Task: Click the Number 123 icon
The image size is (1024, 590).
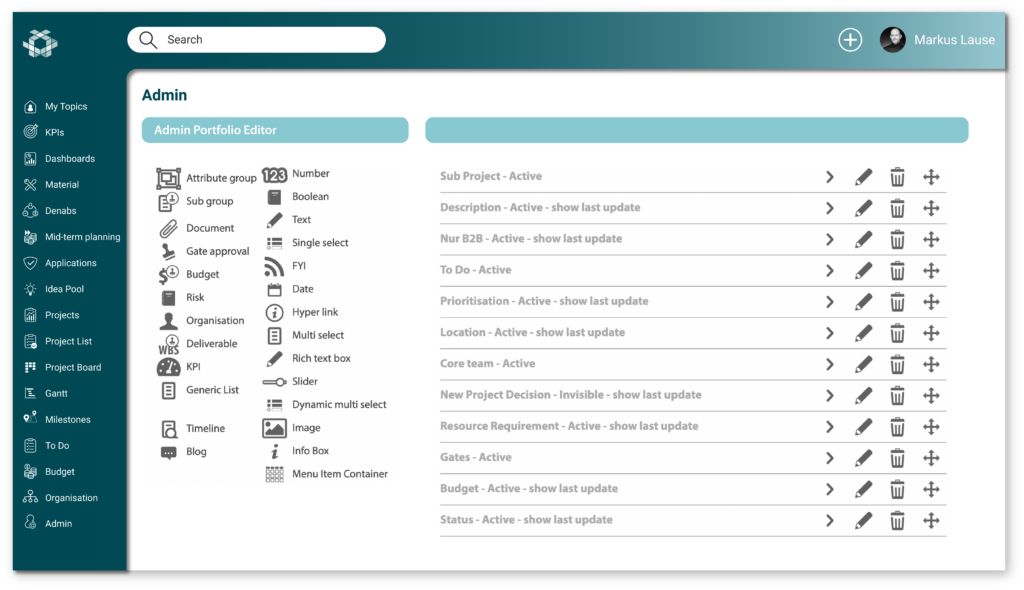Action: [x=274, y=175]
